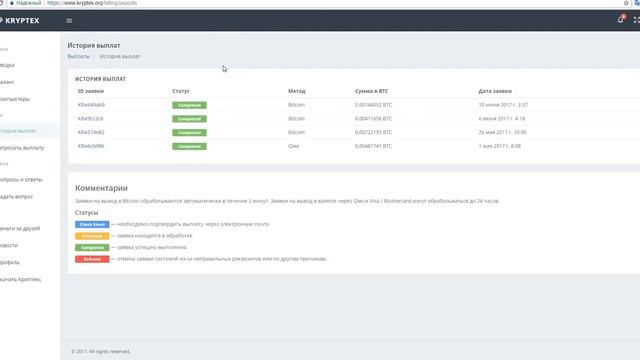This screenshot has height=360, width=640.
Task: Select История выплат in the sidebar
Action: point(18,131)
